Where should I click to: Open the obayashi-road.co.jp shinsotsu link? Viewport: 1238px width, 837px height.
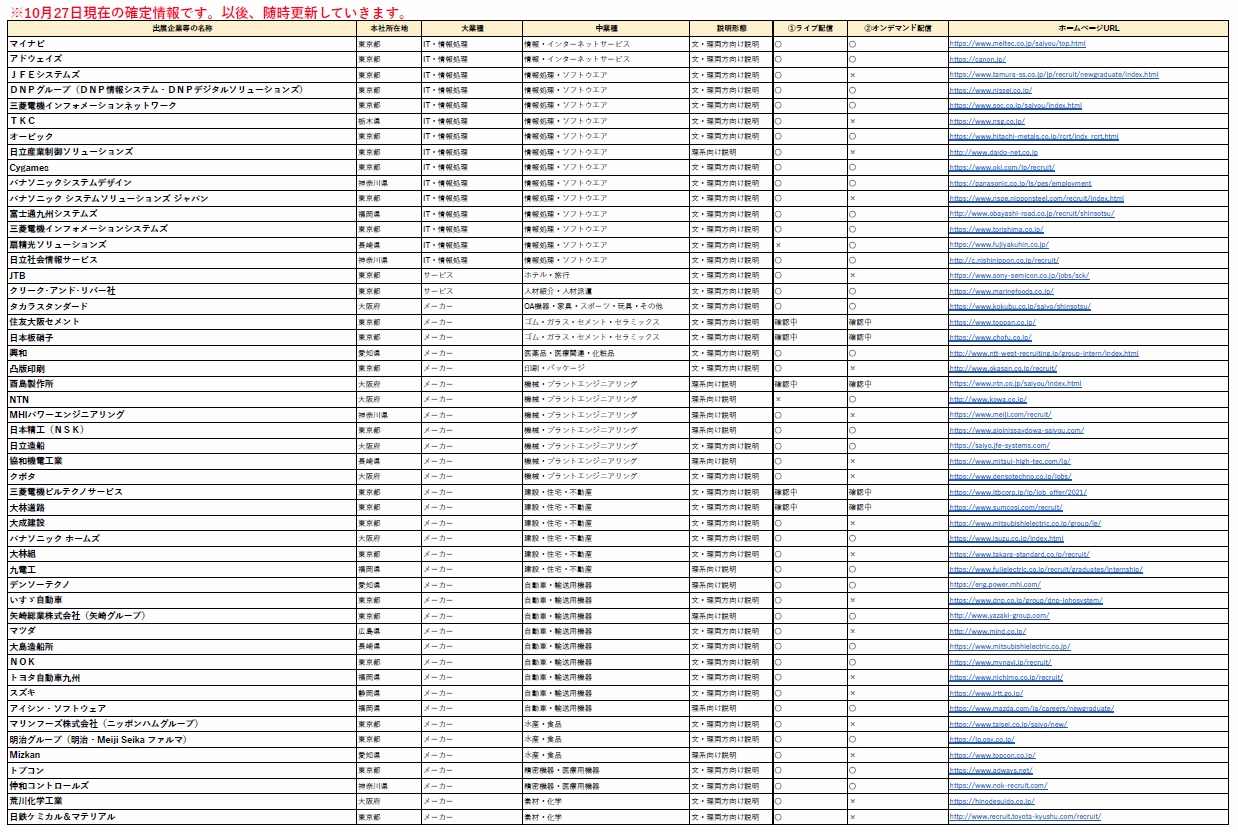tap(1032, 214)
